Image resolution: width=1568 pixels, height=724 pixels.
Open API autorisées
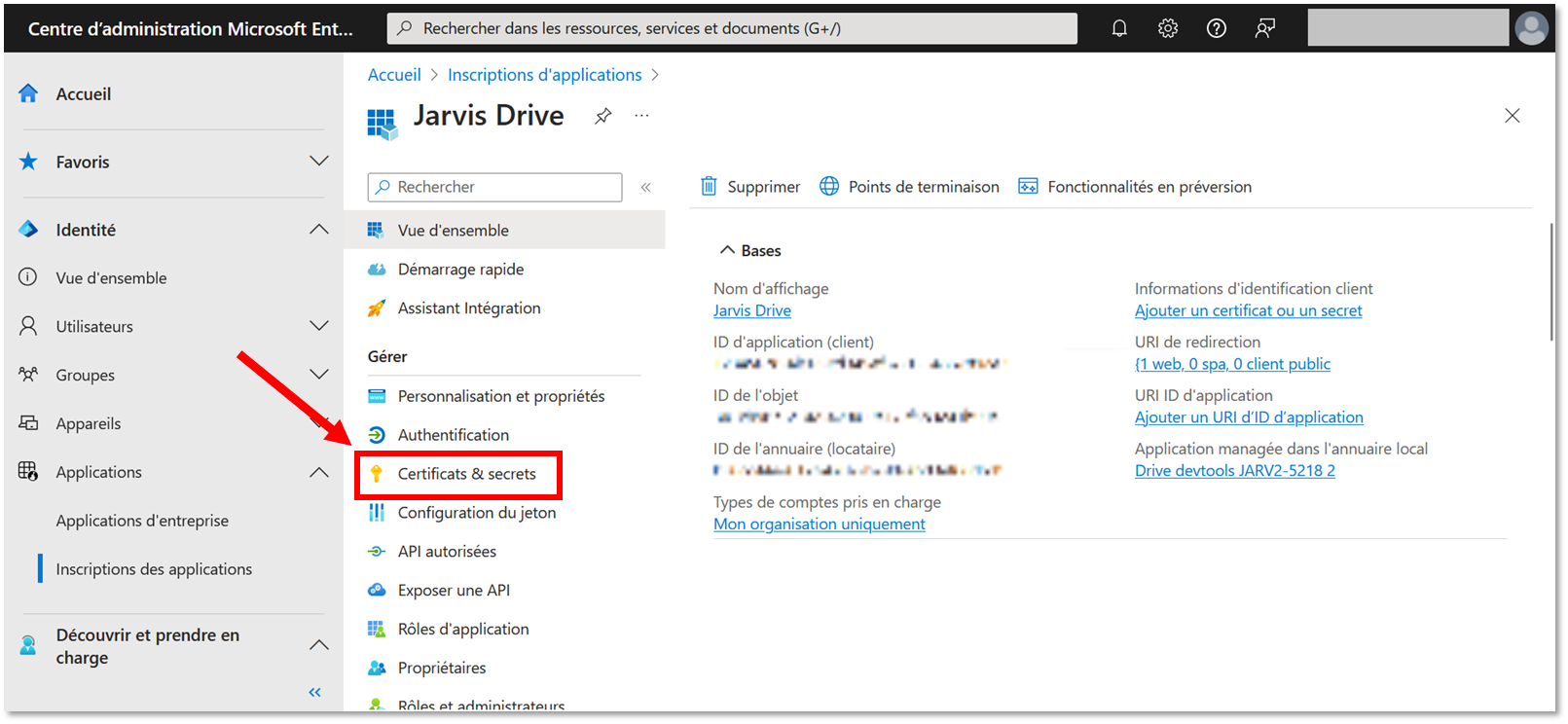(x=447, y=552)
